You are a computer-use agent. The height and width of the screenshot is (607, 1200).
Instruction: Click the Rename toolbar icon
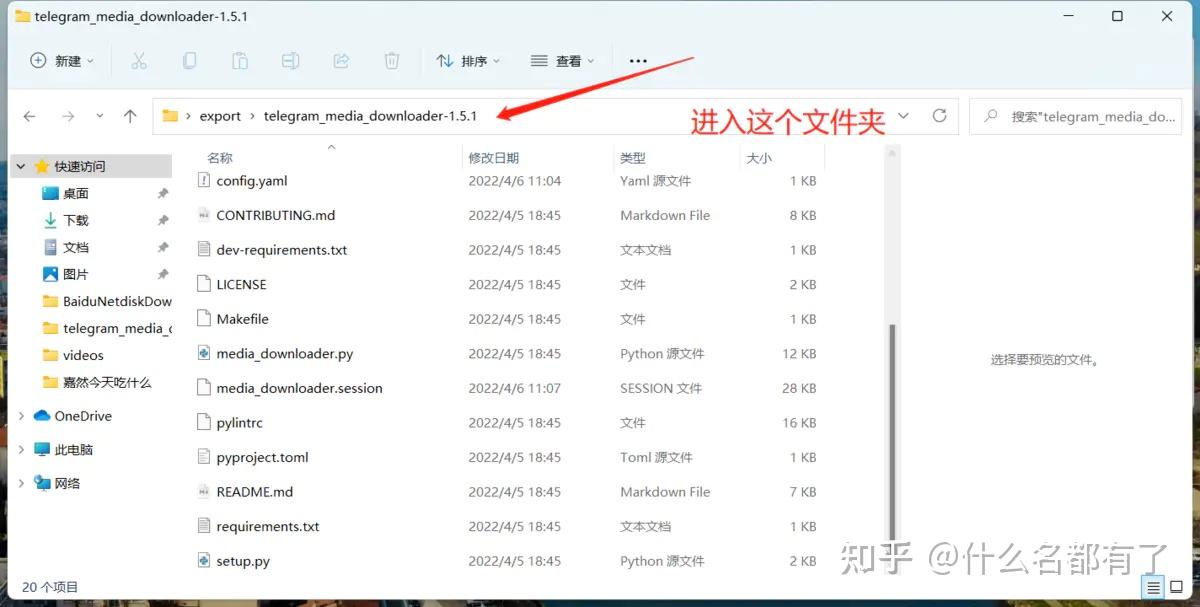(290, 60)
